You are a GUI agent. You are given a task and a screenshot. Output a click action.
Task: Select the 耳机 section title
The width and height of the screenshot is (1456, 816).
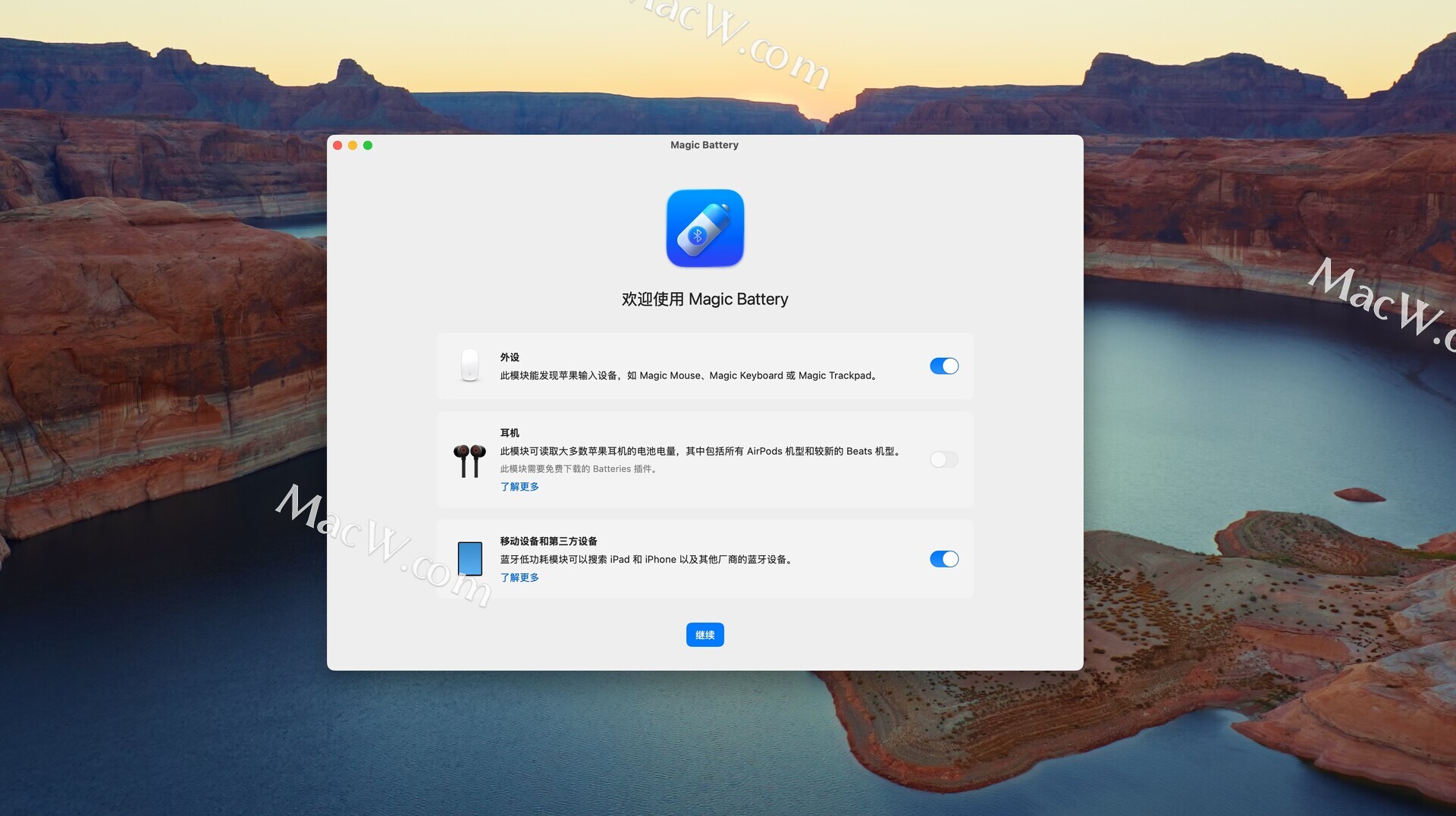[x=510, y=433]
